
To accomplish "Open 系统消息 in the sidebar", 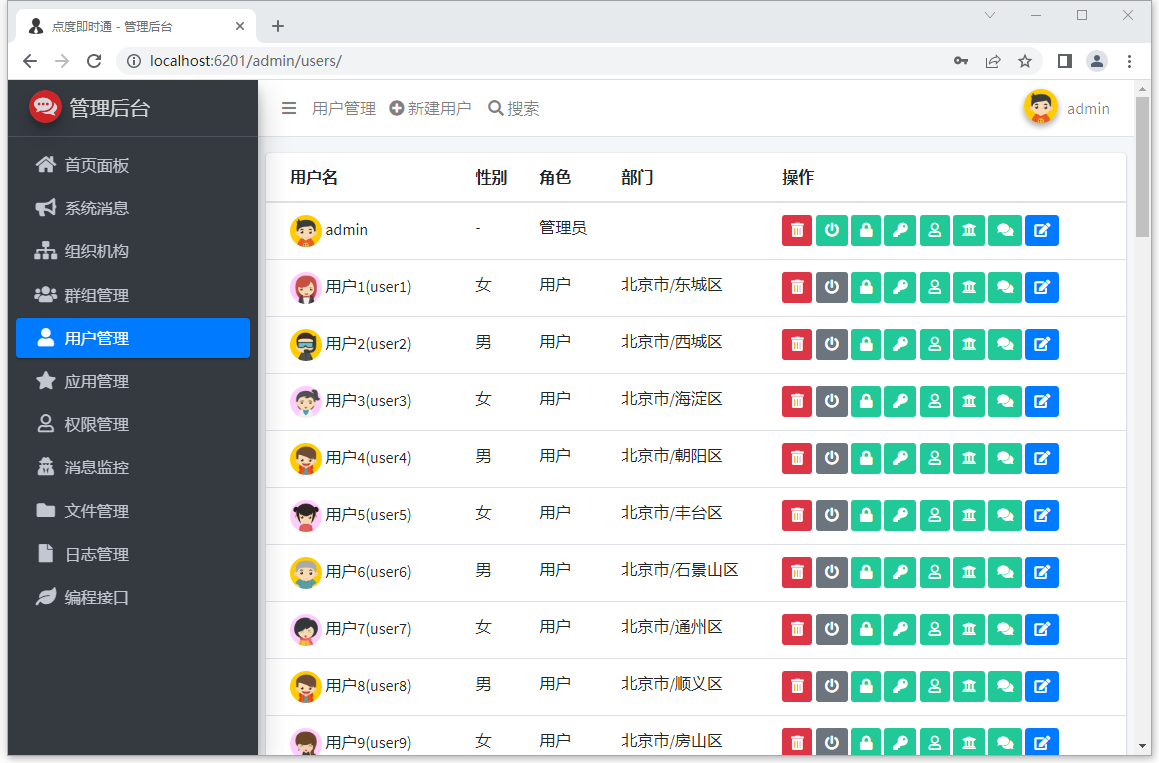I will pos(133,208).
